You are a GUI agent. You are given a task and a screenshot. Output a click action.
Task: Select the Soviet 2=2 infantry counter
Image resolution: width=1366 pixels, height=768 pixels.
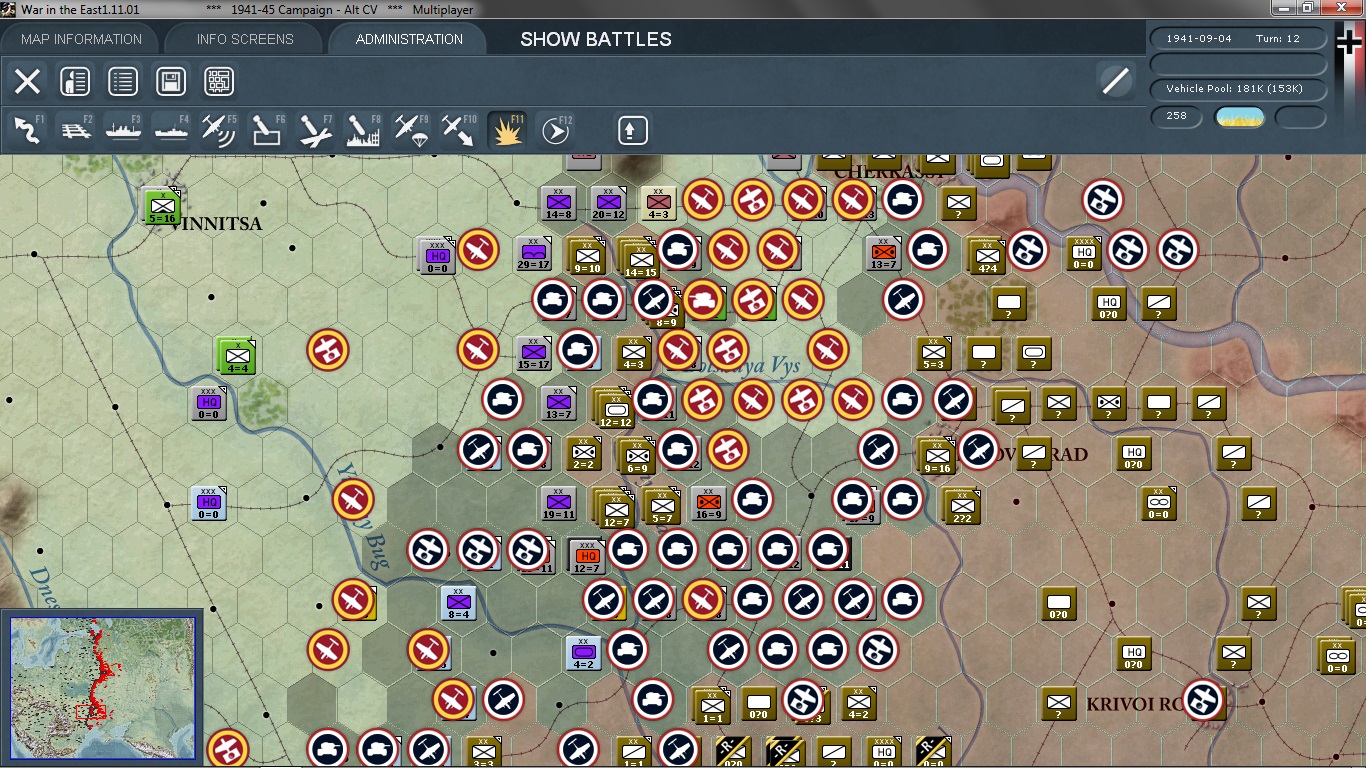[x=584, y=454]
